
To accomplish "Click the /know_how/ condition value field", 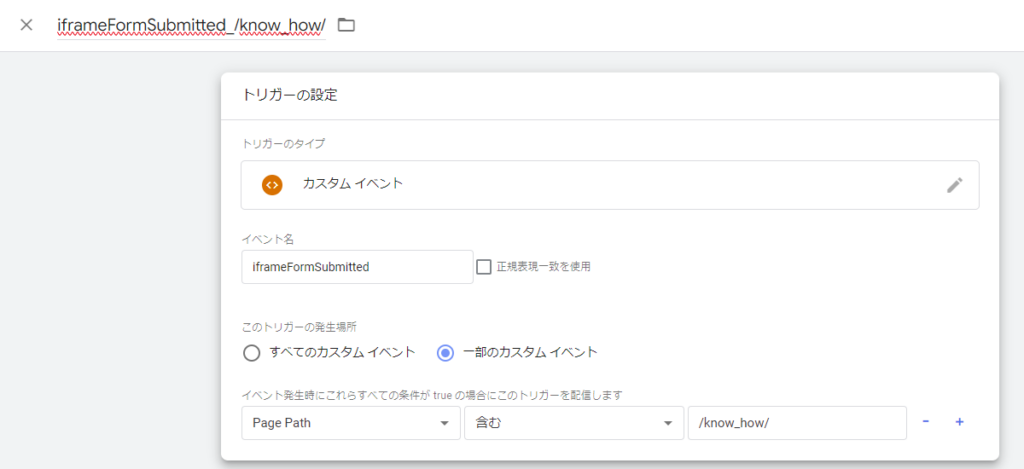I will coord(796,423).
